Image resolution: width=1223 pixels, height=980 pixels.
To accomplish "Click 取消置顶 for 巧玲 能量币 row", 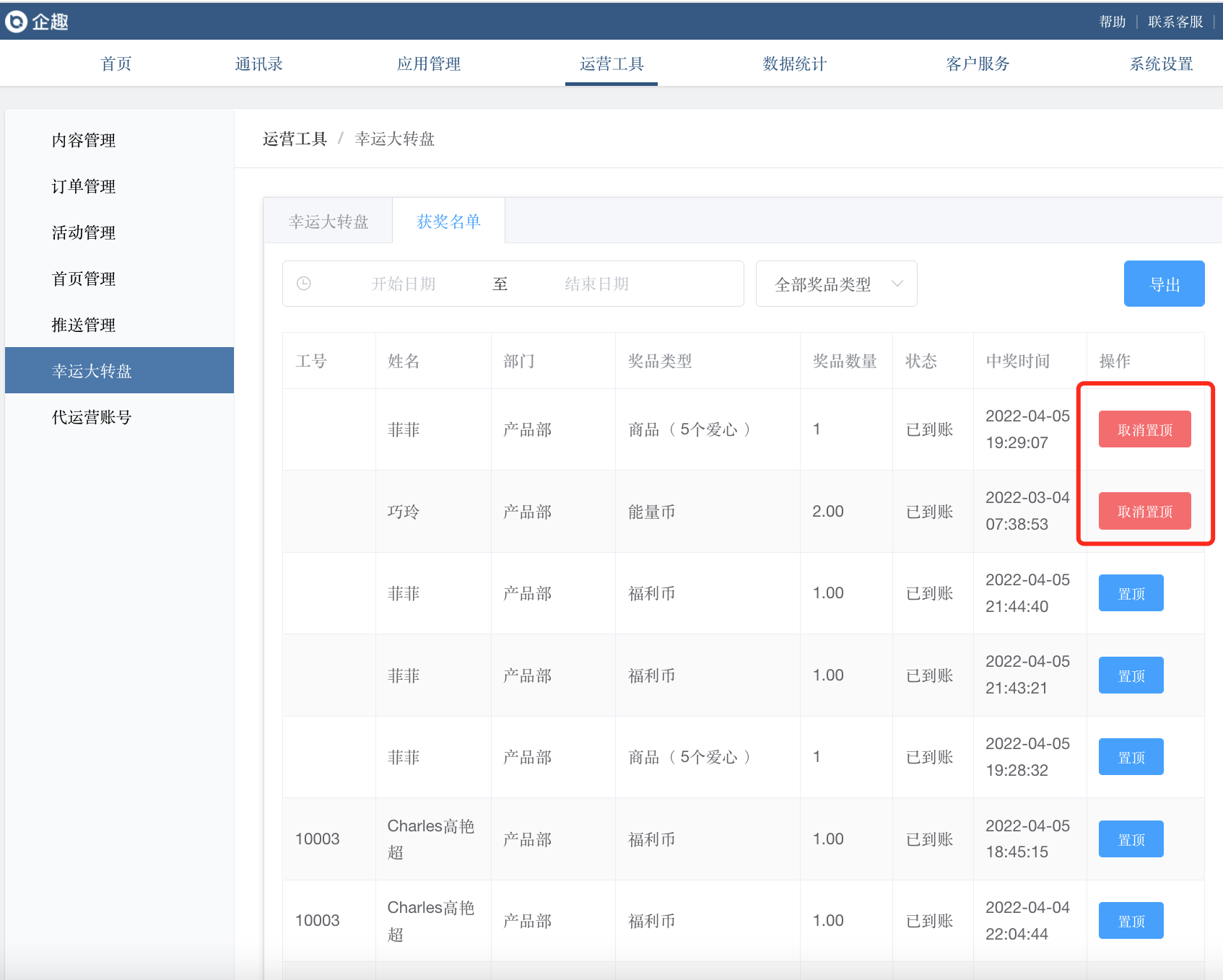I will click(1144, 511).
